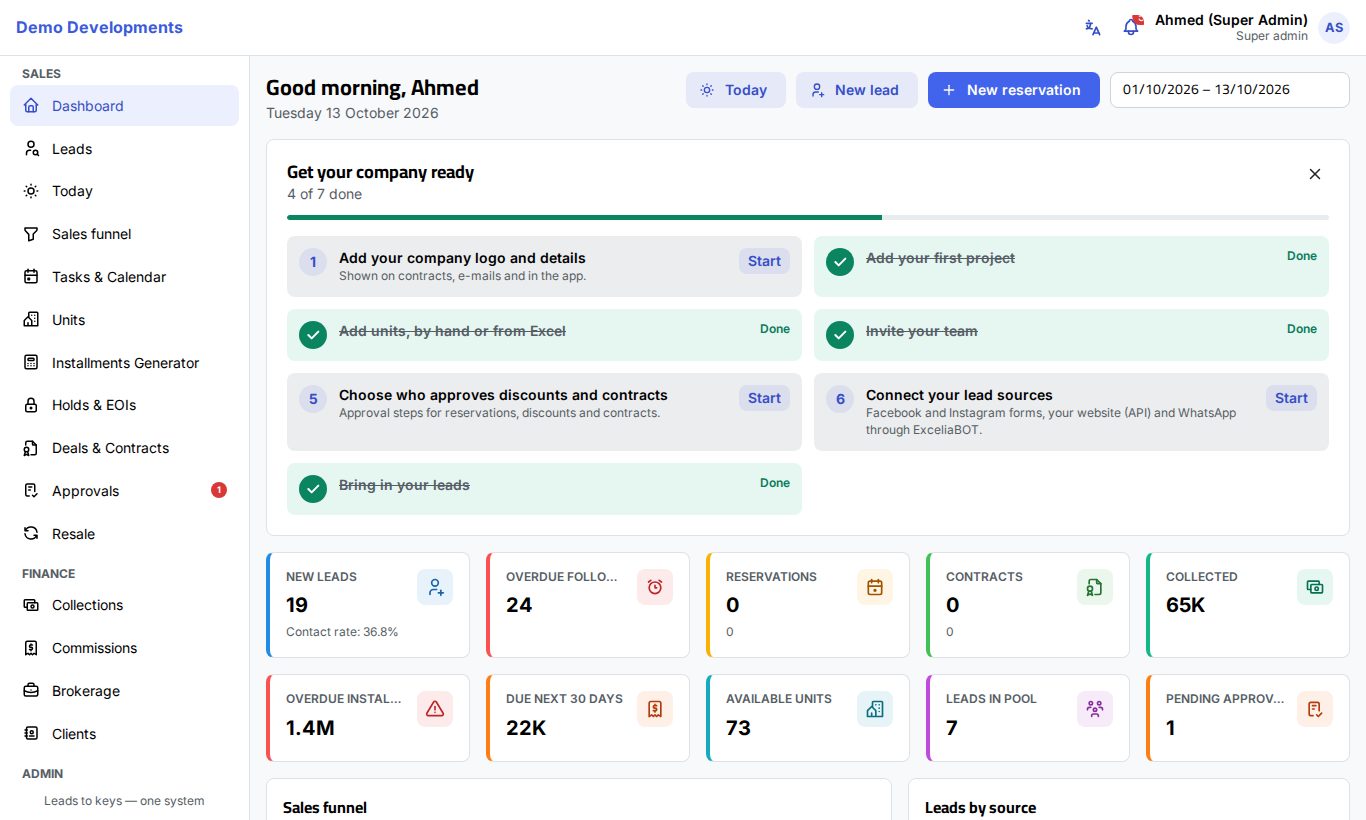Toggle the Bring in your leads checkmark

tap(313, 489)
